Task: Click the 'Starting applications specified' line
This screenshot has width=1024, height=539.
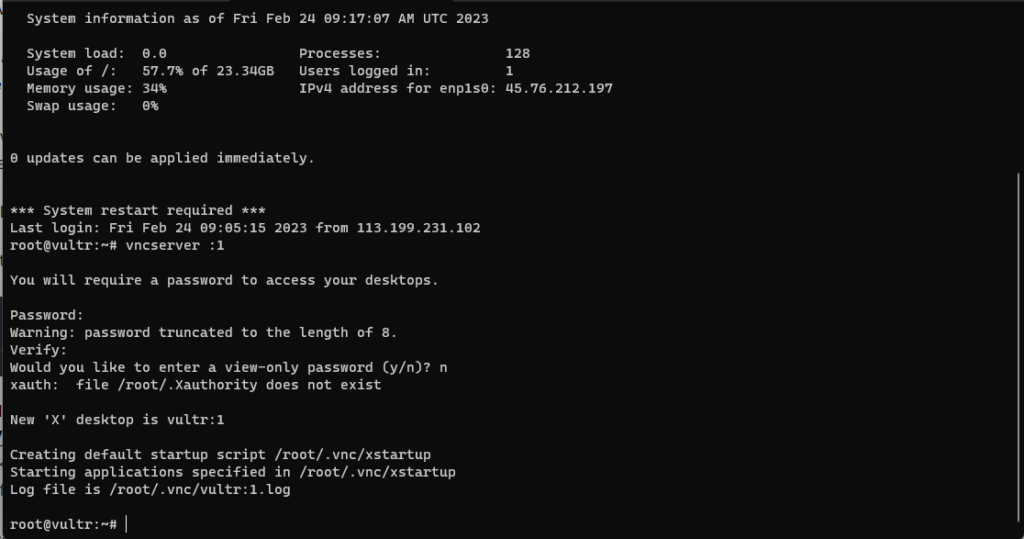Action: point(232,472)
